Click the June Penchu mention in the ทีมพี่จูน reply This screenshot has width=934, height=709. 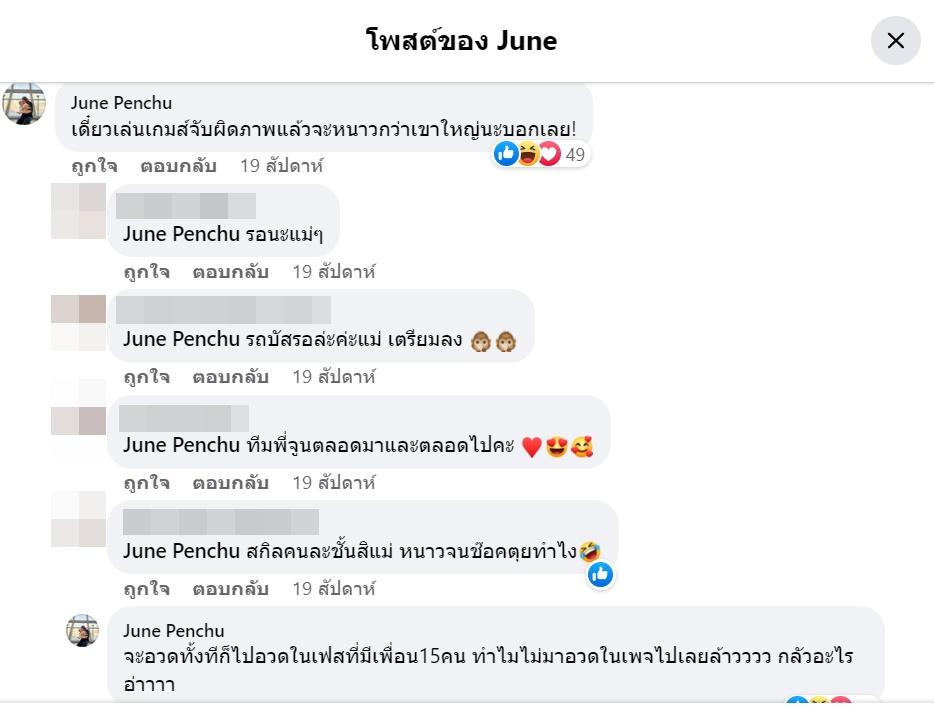(181, 445)
